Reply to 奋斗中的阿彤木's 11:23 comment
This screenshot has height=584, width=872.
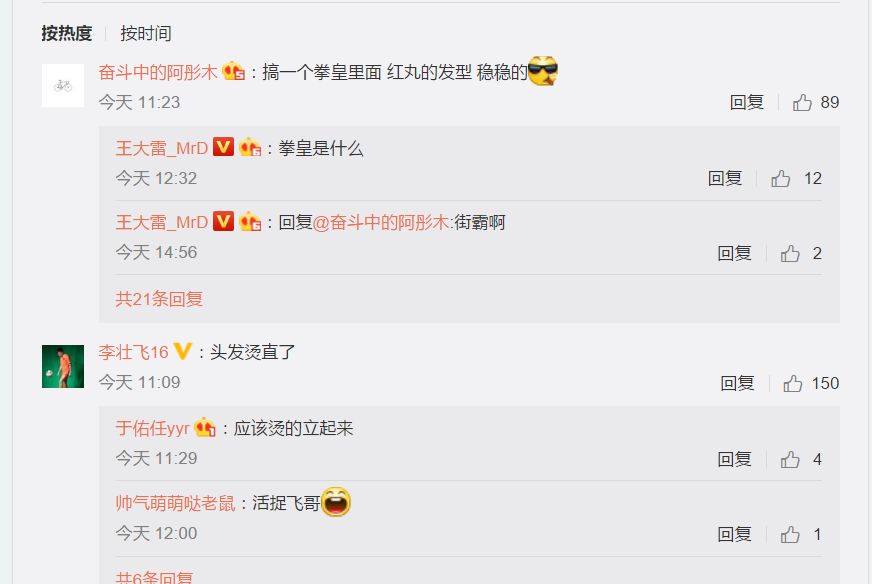tap(746, 102)
